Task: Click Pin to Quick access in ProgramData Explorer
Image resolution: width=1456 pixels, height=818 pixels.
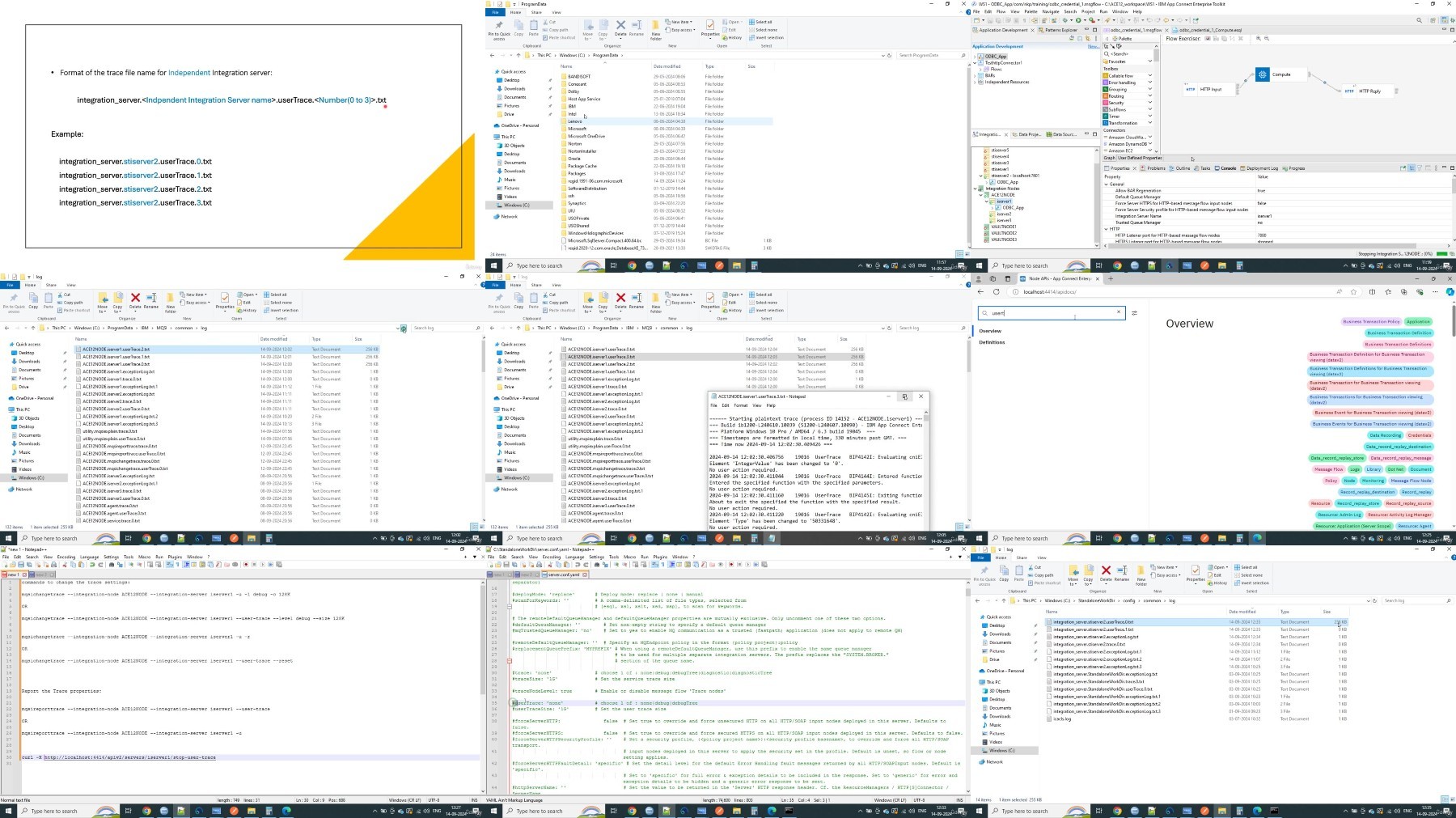Action: (499, 29)
